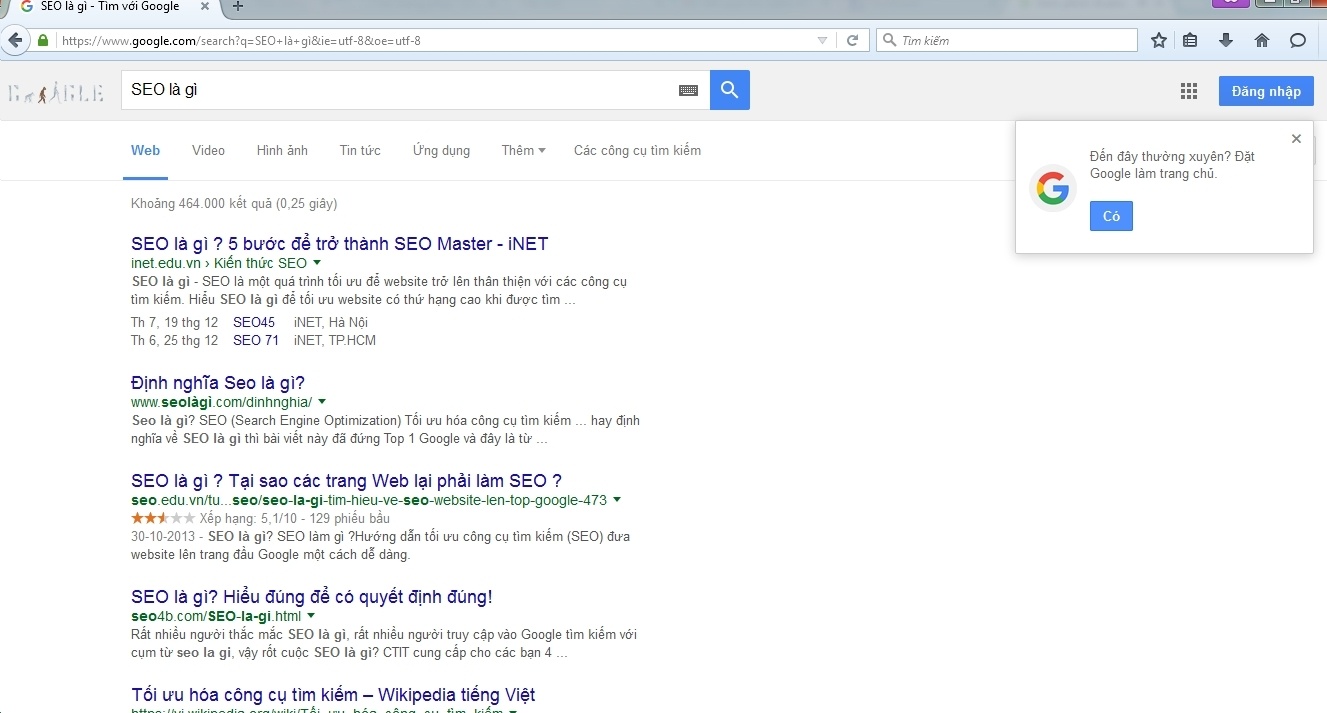Click the 'Th 7, 19 thg 12' date
This screenshot has width=1327, height=713.
pyautogui.click(x=174, y=322)
